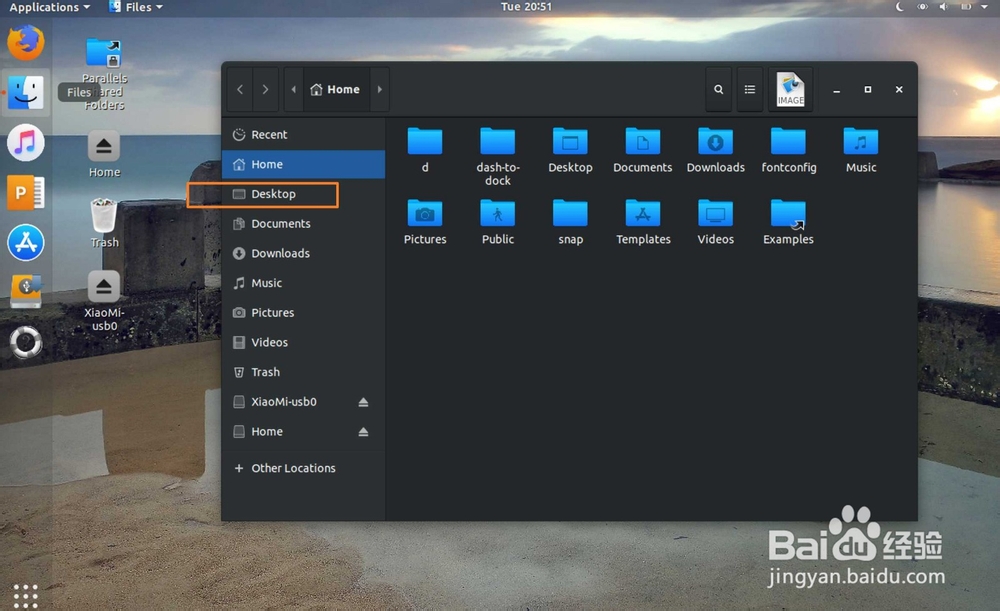Open the d folder
This screenshot has width=1000, height=611.
pyautogui.click(x=425, y=150)
